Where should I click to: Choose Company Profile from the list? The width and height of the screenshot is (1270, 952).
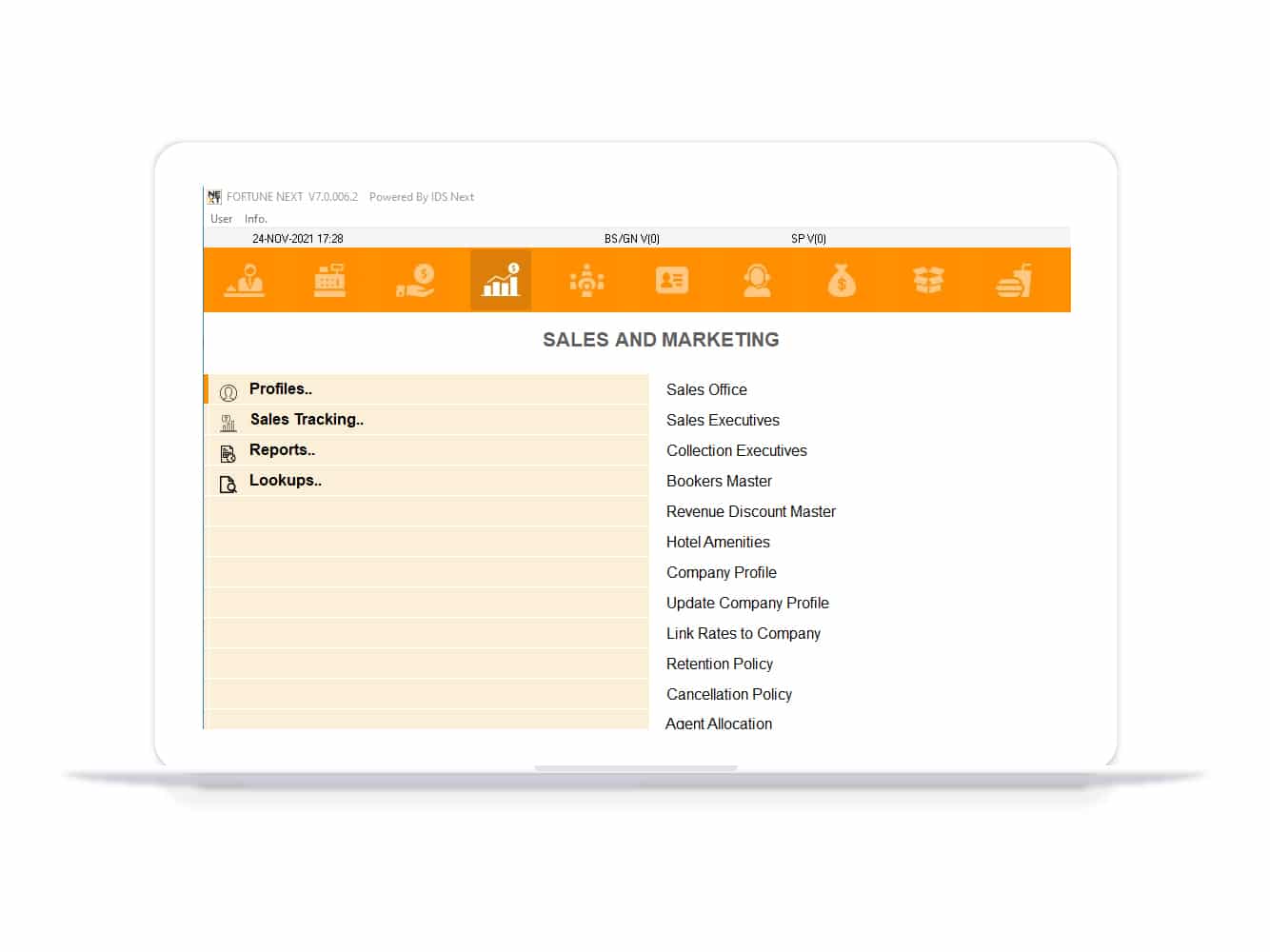(x=721, y=573)
